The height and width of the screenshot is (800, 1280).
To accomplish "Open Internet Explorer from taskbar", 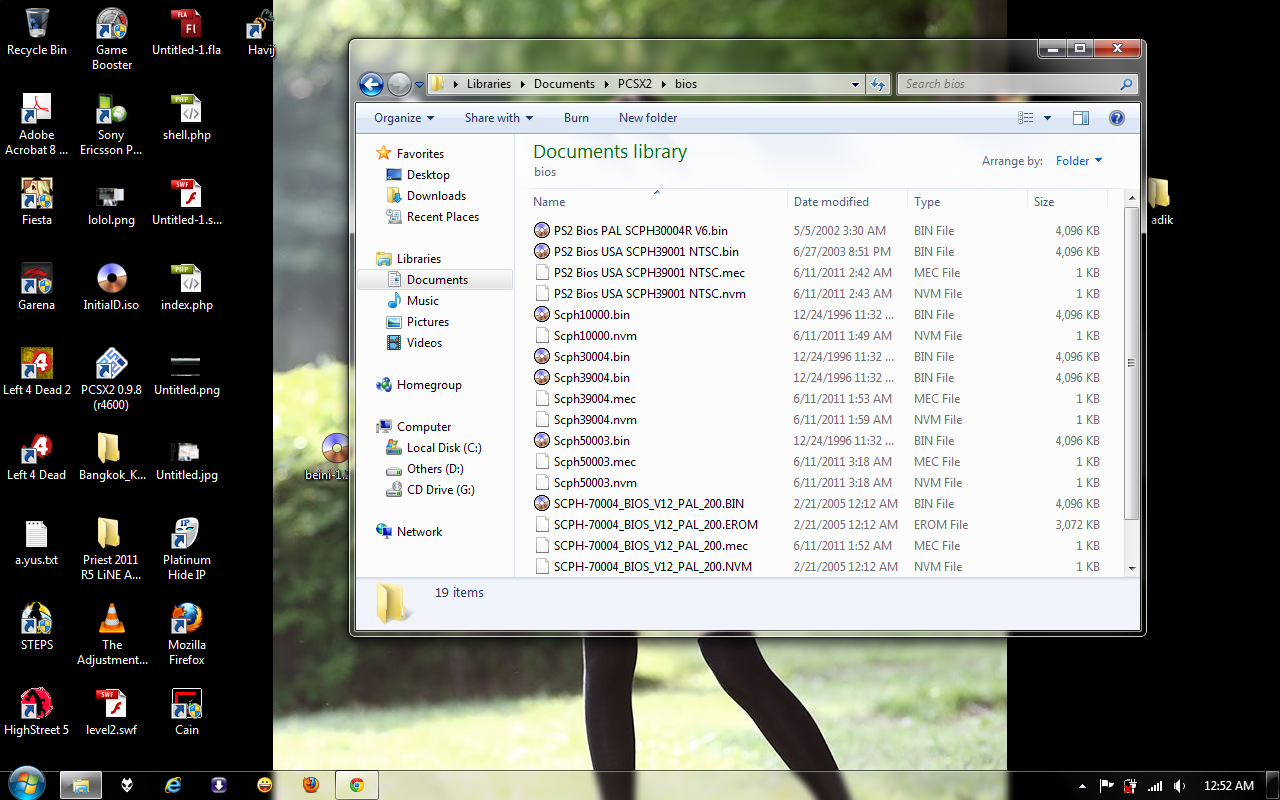I will (173, 785).
